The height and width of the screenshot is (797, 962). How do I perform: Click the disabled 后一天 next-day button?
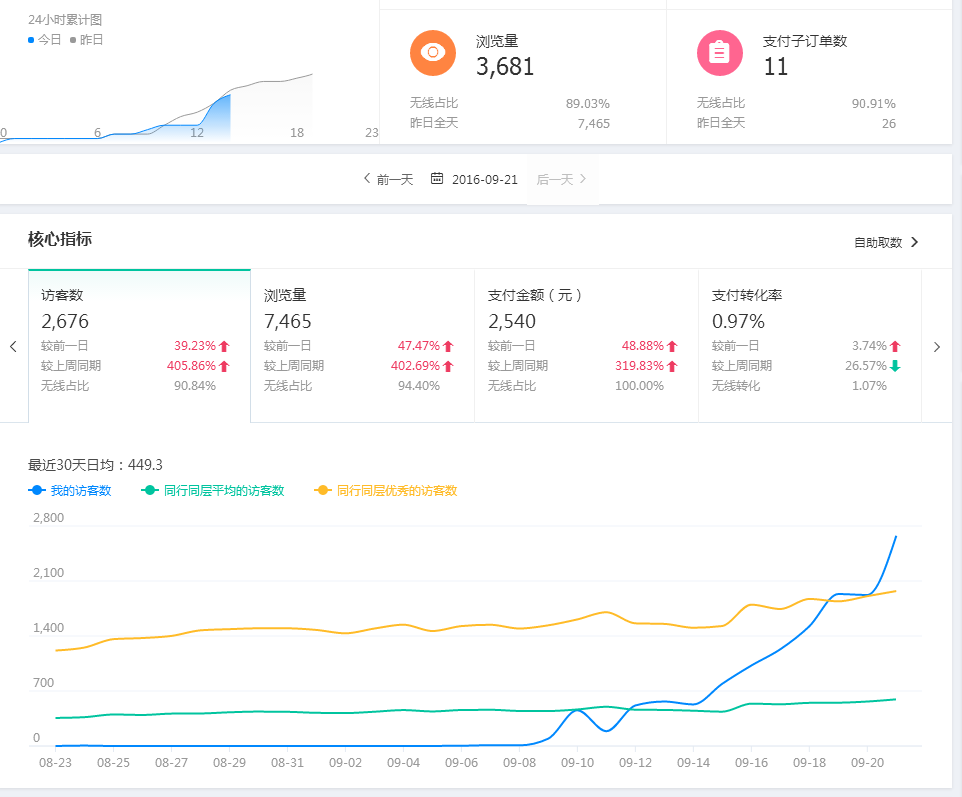click(562, 179)
